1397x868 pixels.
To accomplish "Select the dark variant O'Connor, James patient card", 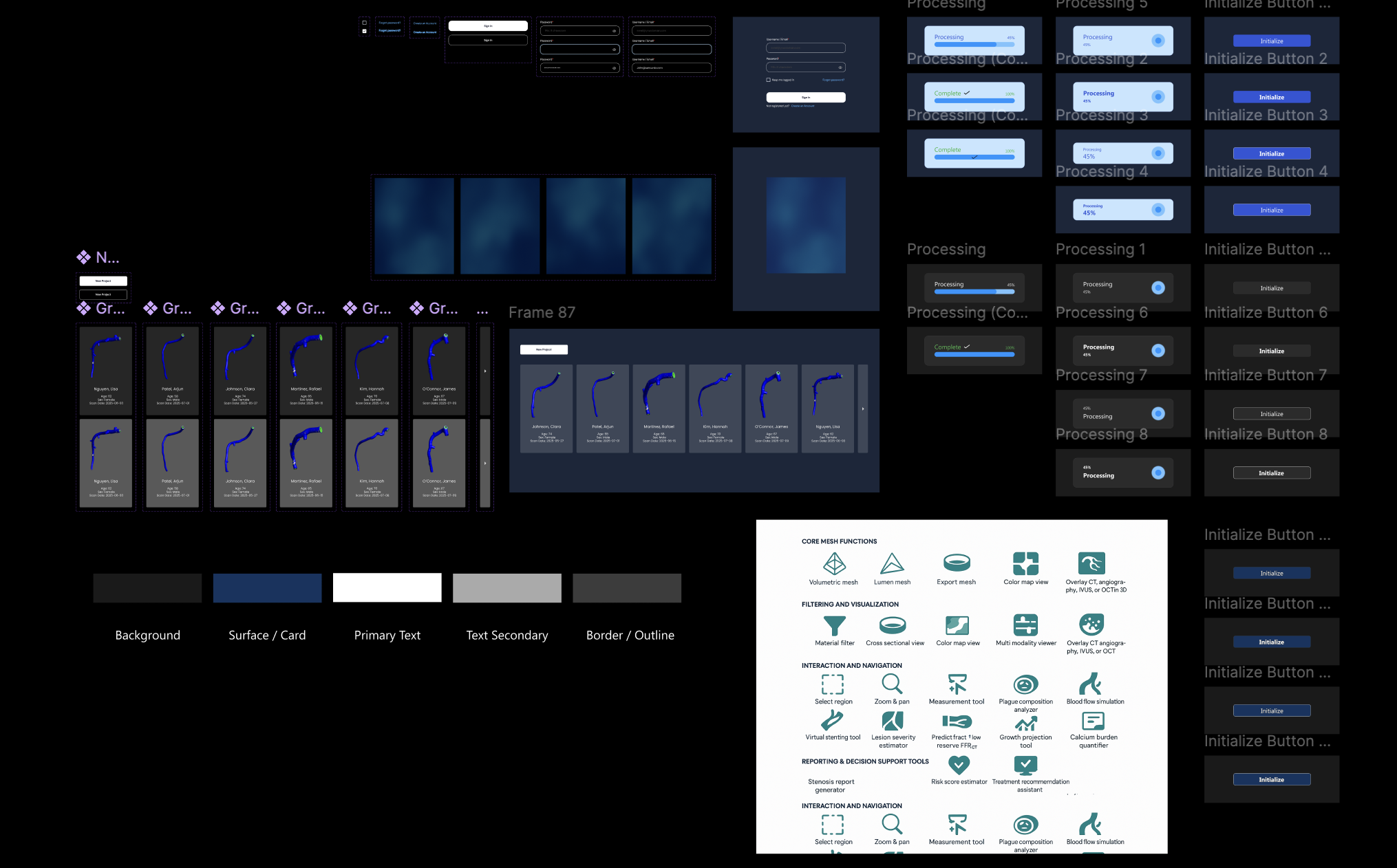I will pyautogui.click(x=439, y=371).
